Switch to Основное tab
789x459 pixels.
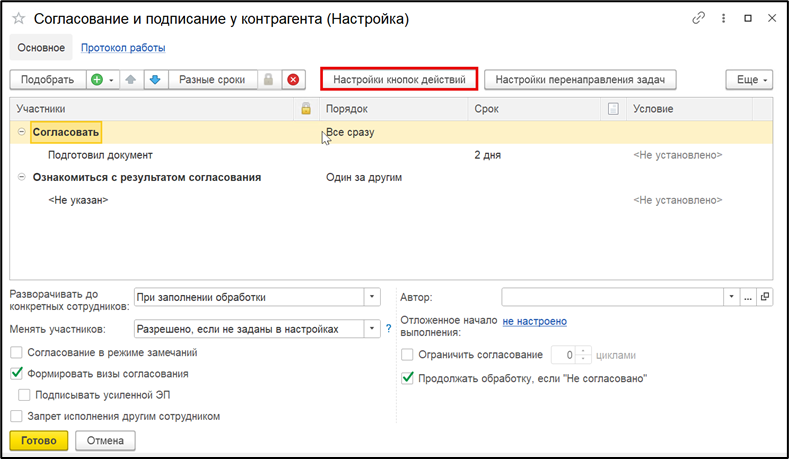[41, 48]
